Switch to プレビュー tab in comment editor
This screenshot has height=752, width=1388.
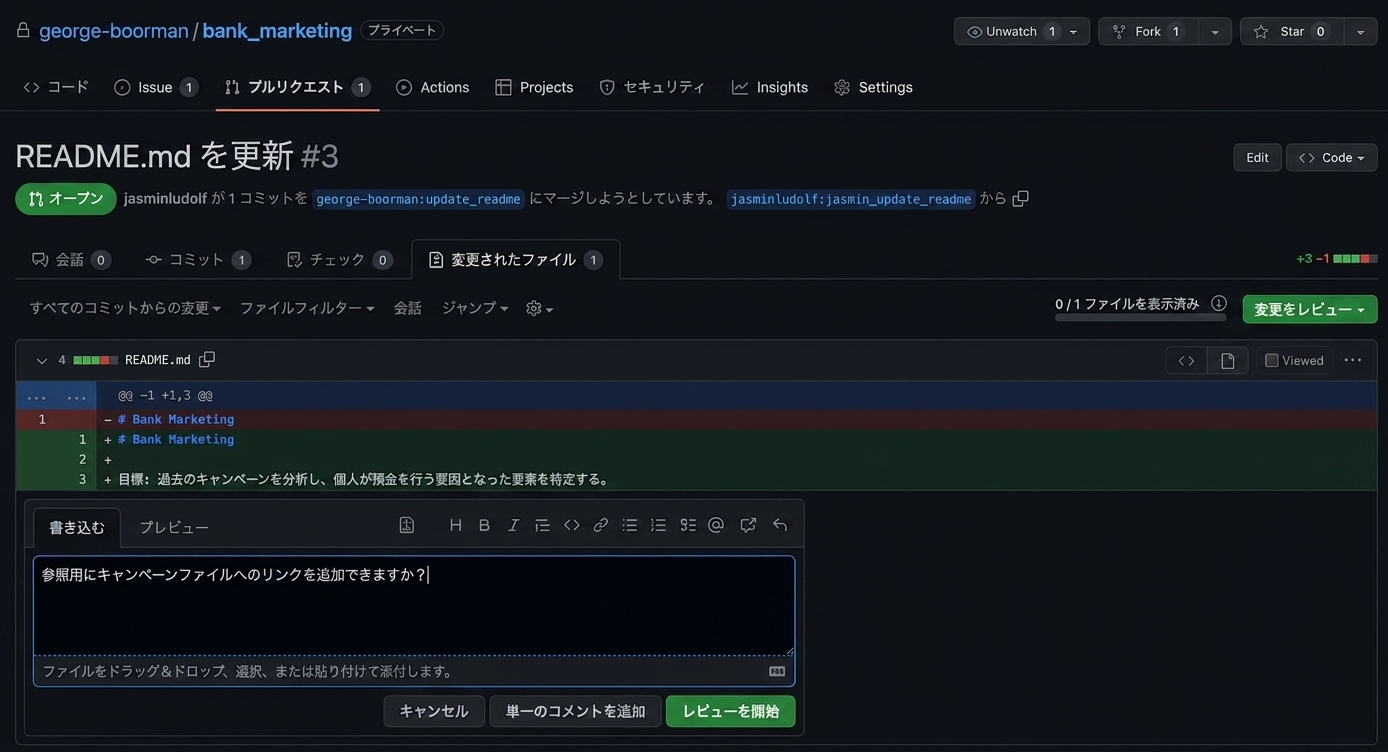174,527
